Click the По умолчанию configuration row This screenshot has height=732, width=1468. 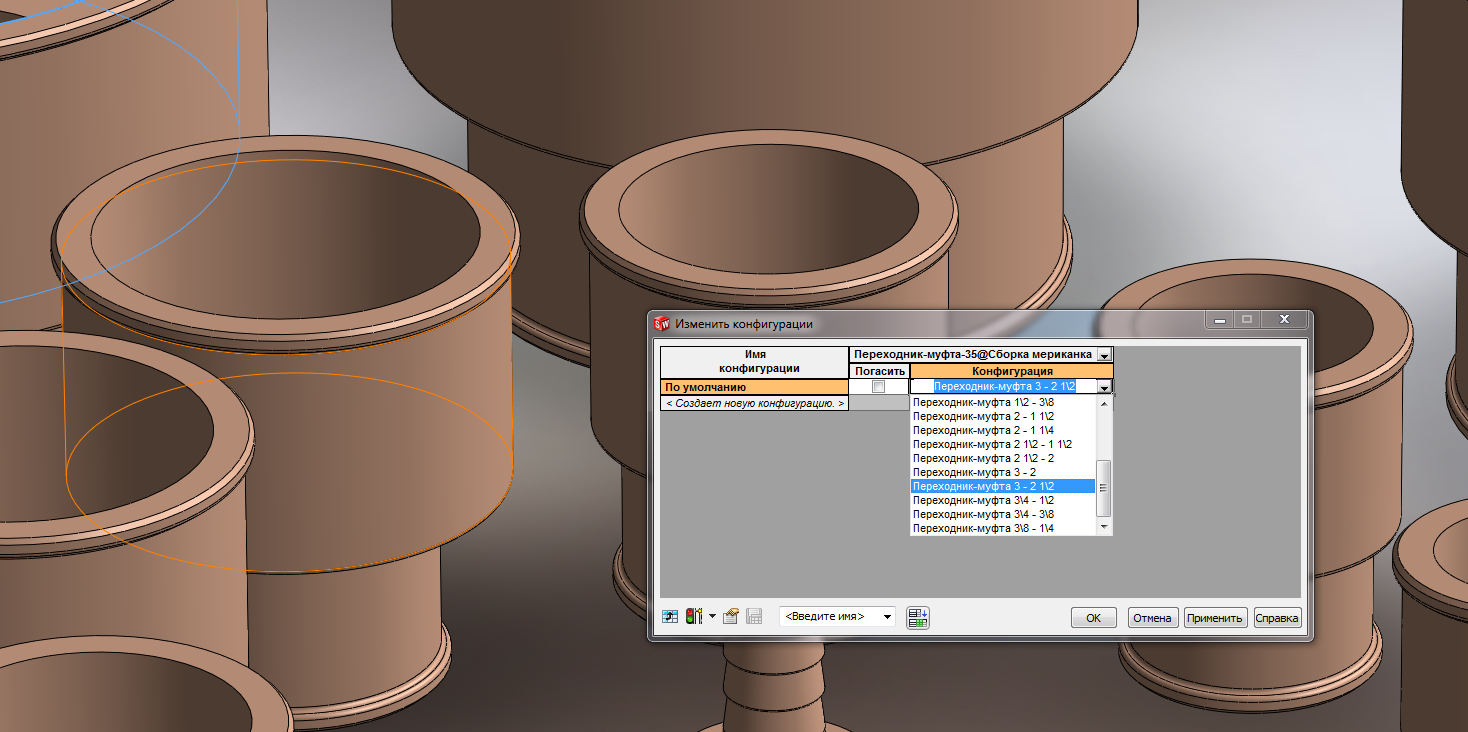point(754,387)
